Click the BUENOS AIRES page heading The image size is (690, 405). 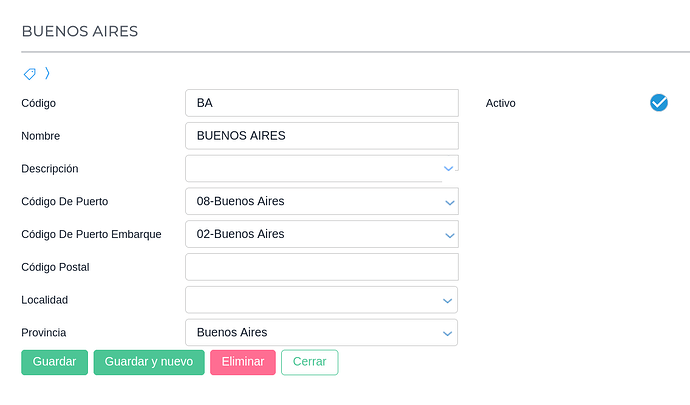coord(80,31)
